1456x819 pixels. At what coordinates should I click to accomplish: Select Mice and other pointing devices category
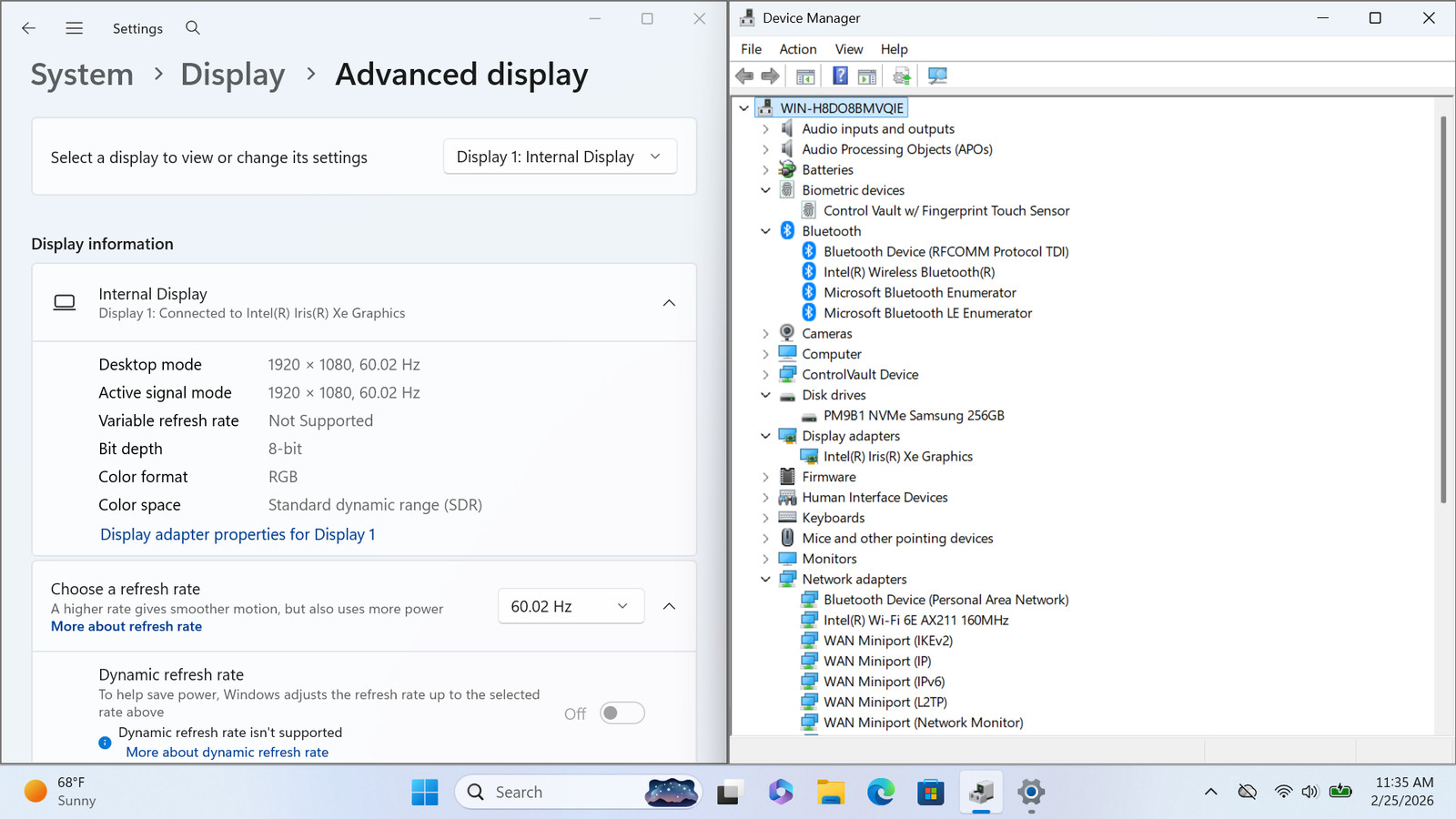[897, 539]
